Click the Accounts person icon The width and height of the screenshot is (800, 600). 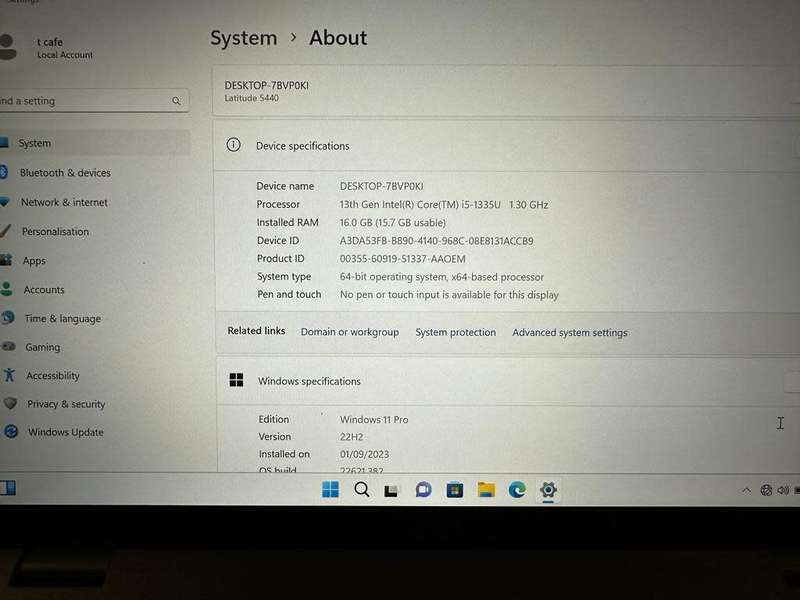pos(7,289)
